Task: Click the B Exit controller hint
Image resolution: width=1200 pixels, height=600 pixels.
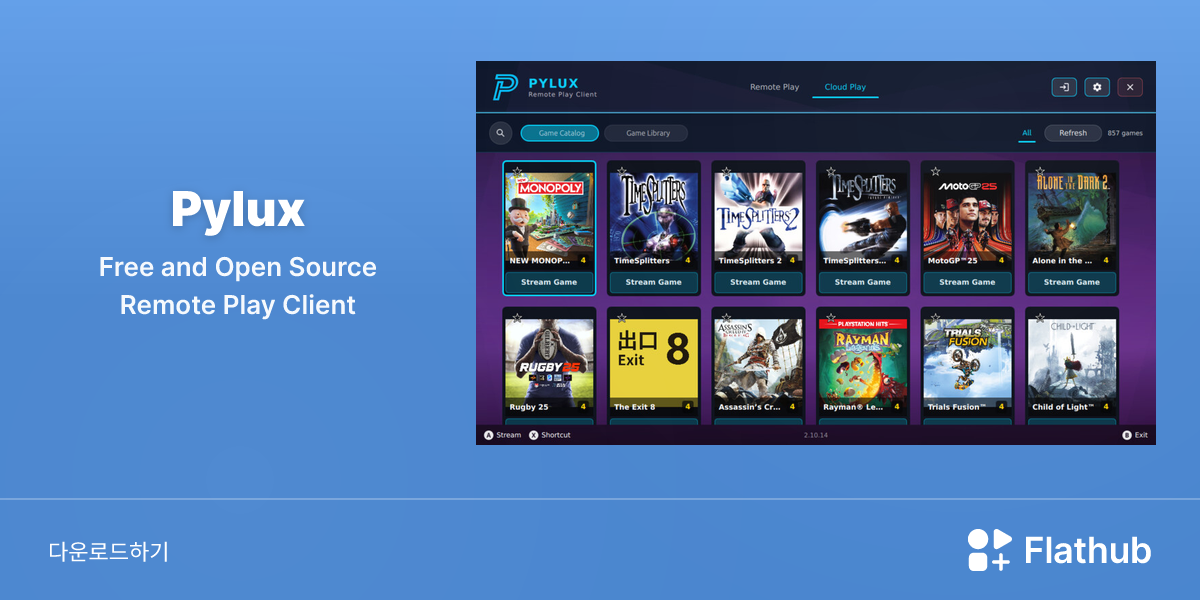Action: pos(1135,435)
